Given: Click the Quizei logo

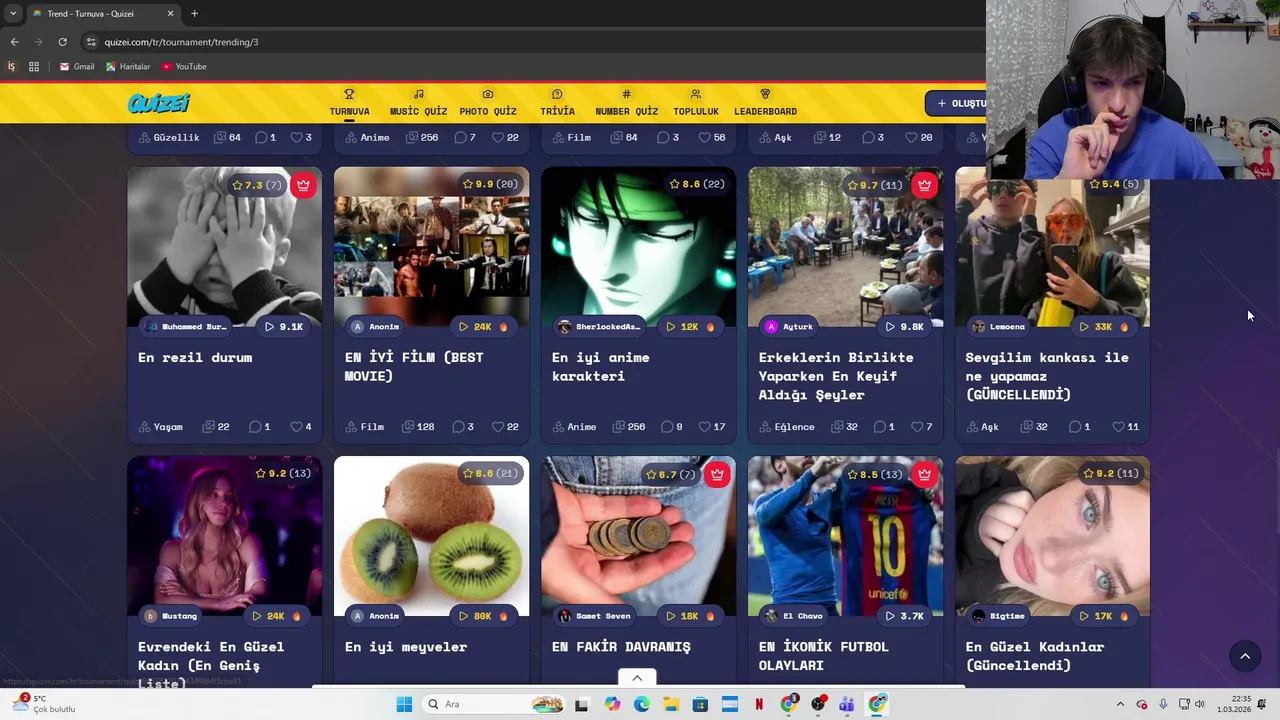Looking at the screenshot, I should (158, 103).
